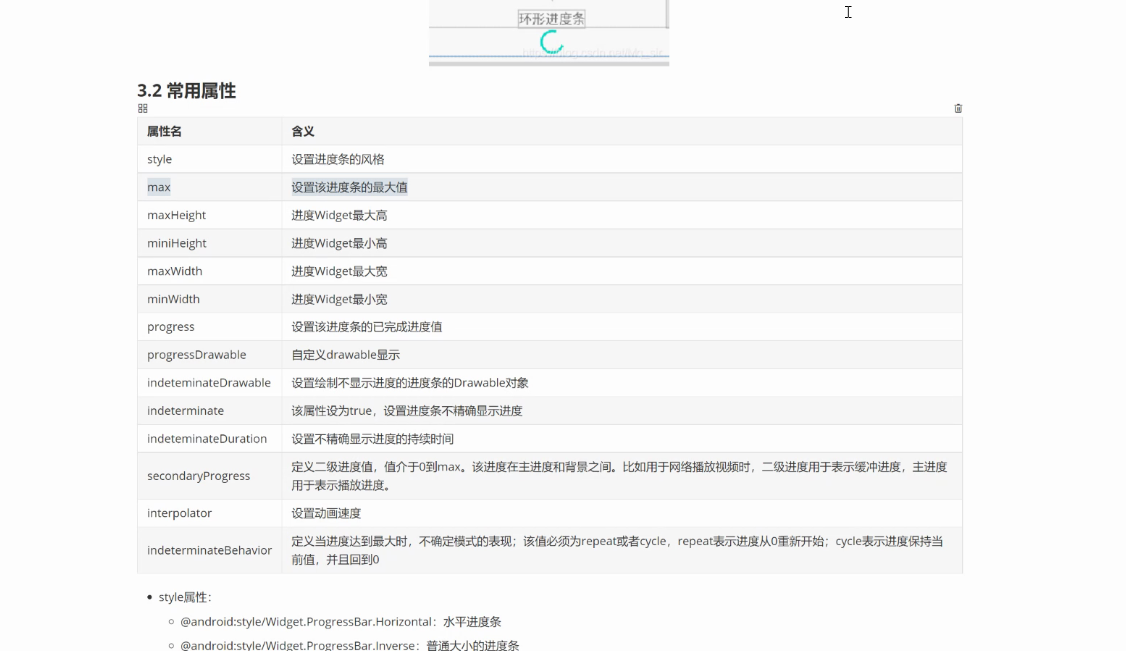The image size is (1126, 651).
Task: Click the circular progress bar preview image
Action: tap(549, 33)
